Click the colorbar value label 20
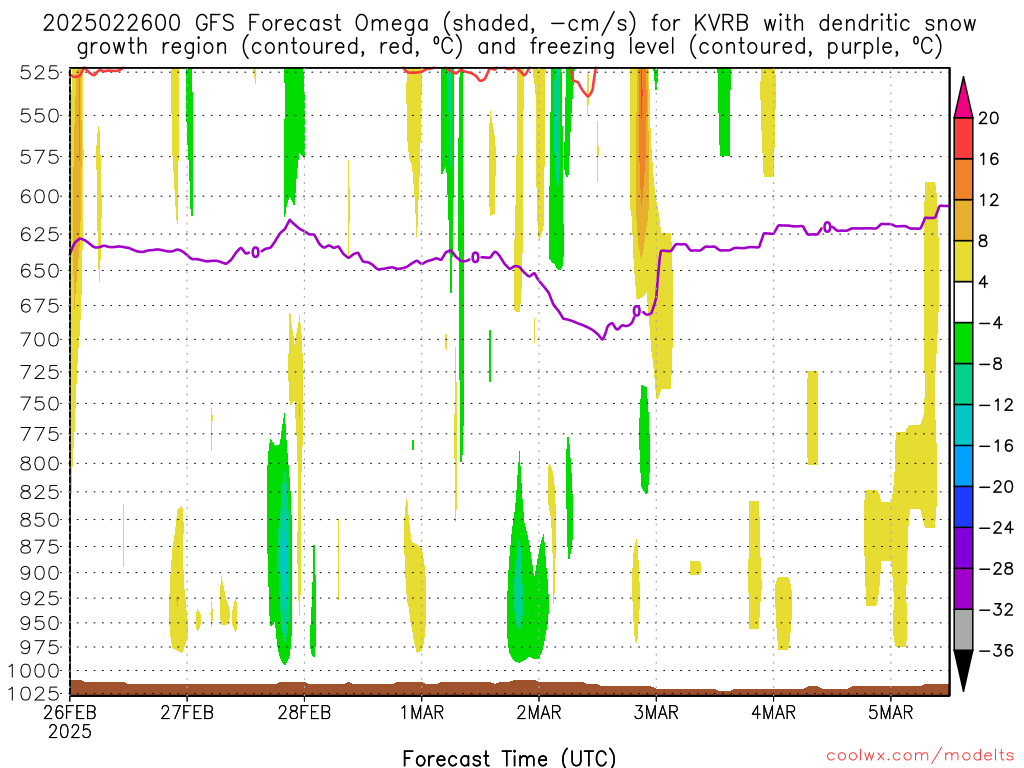 pos(989,118)
